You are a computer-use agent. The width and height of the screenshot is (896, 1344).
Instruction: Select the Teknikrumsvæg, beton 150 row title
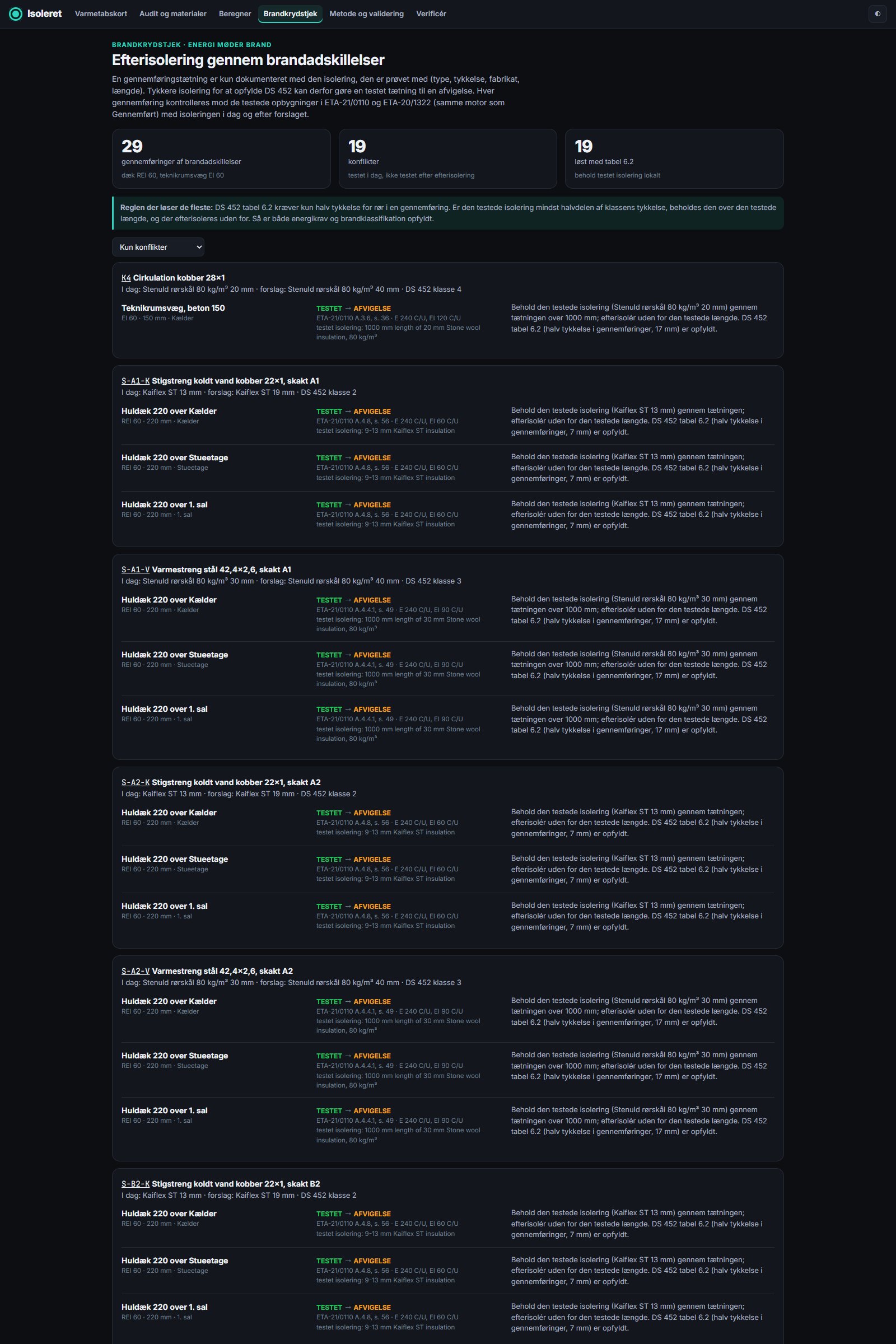click(x=173, y=308)
